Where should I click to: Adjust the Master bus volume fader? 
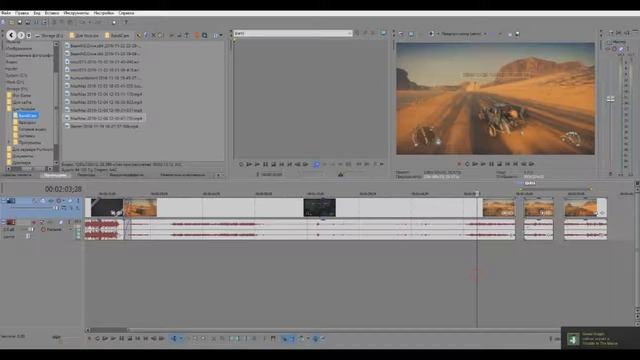pos(611,99)
